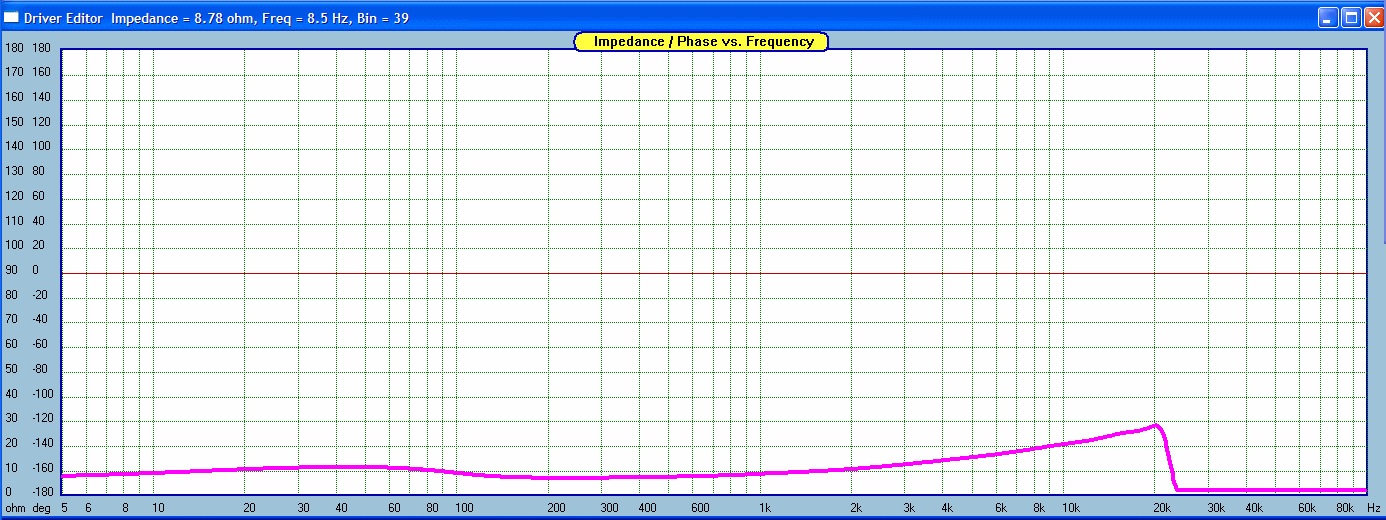Screen dimensions: 1386x520
Task: Click the '150' ohm axis label
Action: 14,122
